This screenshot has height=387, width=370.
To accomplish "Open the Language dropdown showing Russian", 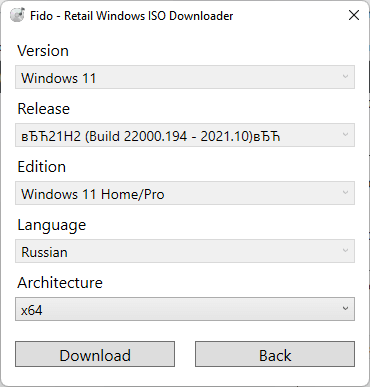I will click(x=185, y=251).
